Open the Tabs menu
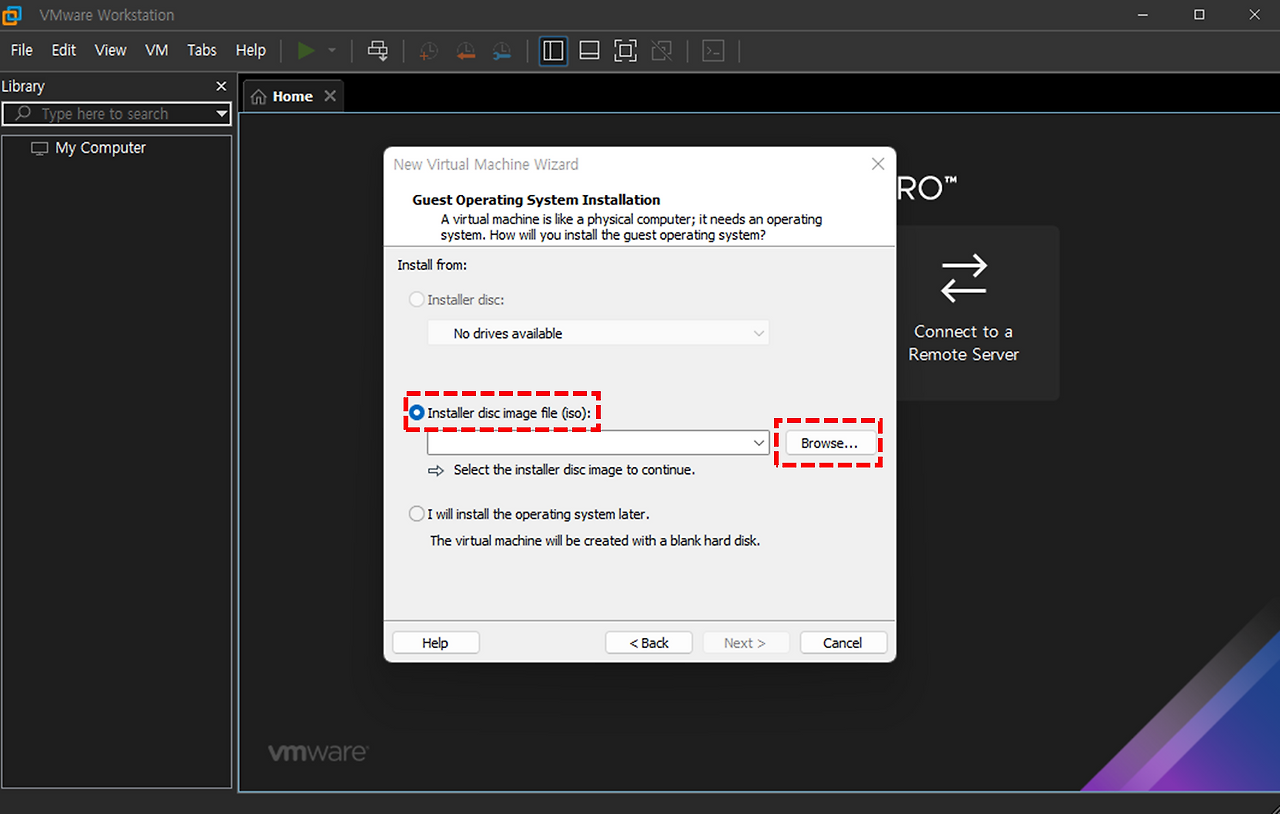Screen dimensions: 1280x814 (202, 50)
